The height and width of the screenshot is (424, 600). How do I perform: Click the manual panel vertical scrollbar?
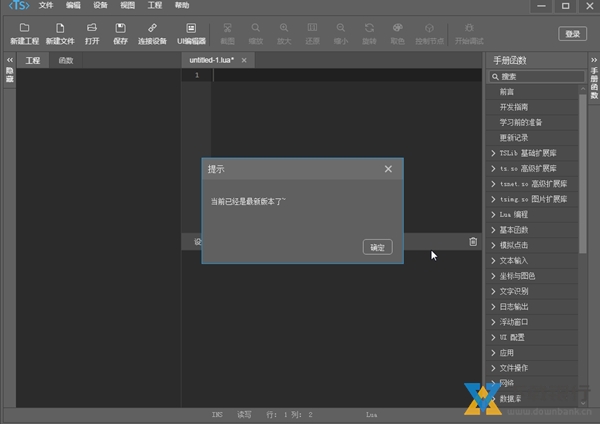pos(583,170)
